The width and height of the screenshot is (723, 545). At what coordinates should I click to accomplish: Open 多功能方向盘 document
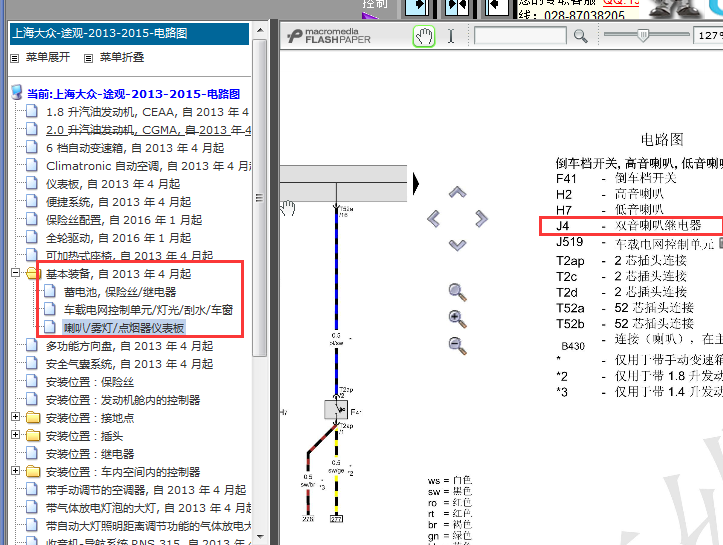click(130, 346)
